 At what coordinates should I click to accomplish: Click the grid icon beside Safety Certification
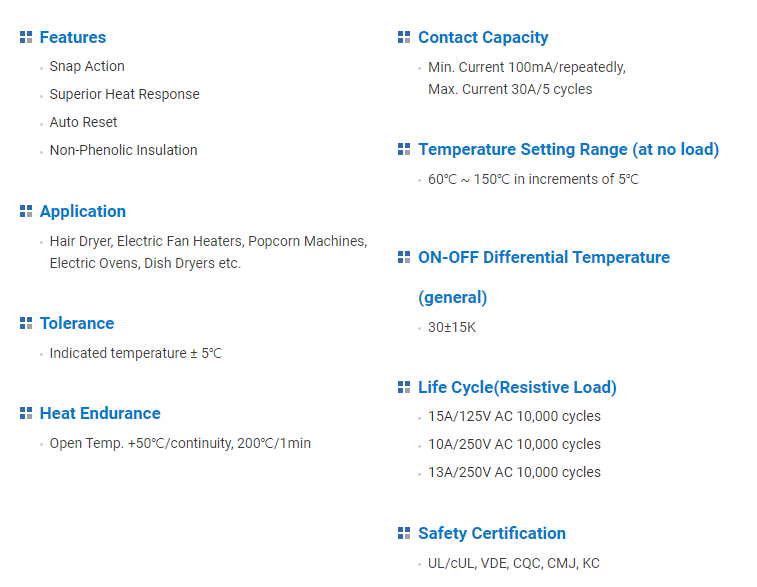(x=404, y=533)
